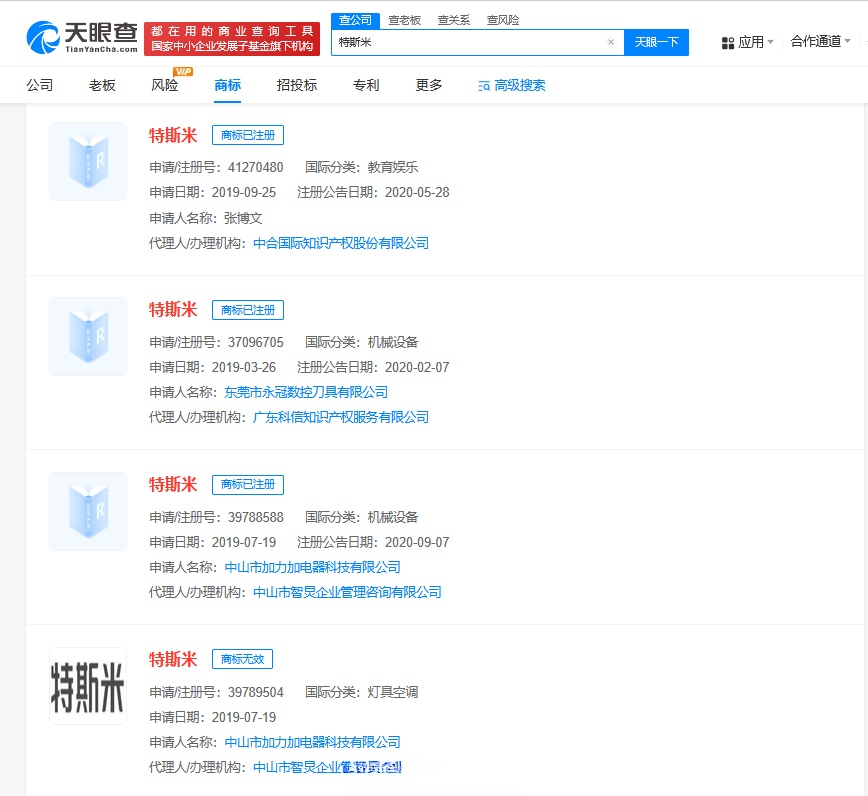
Task: Click the 商标无效 status badge
Action: pyautogui.click(x=242, y=659)
